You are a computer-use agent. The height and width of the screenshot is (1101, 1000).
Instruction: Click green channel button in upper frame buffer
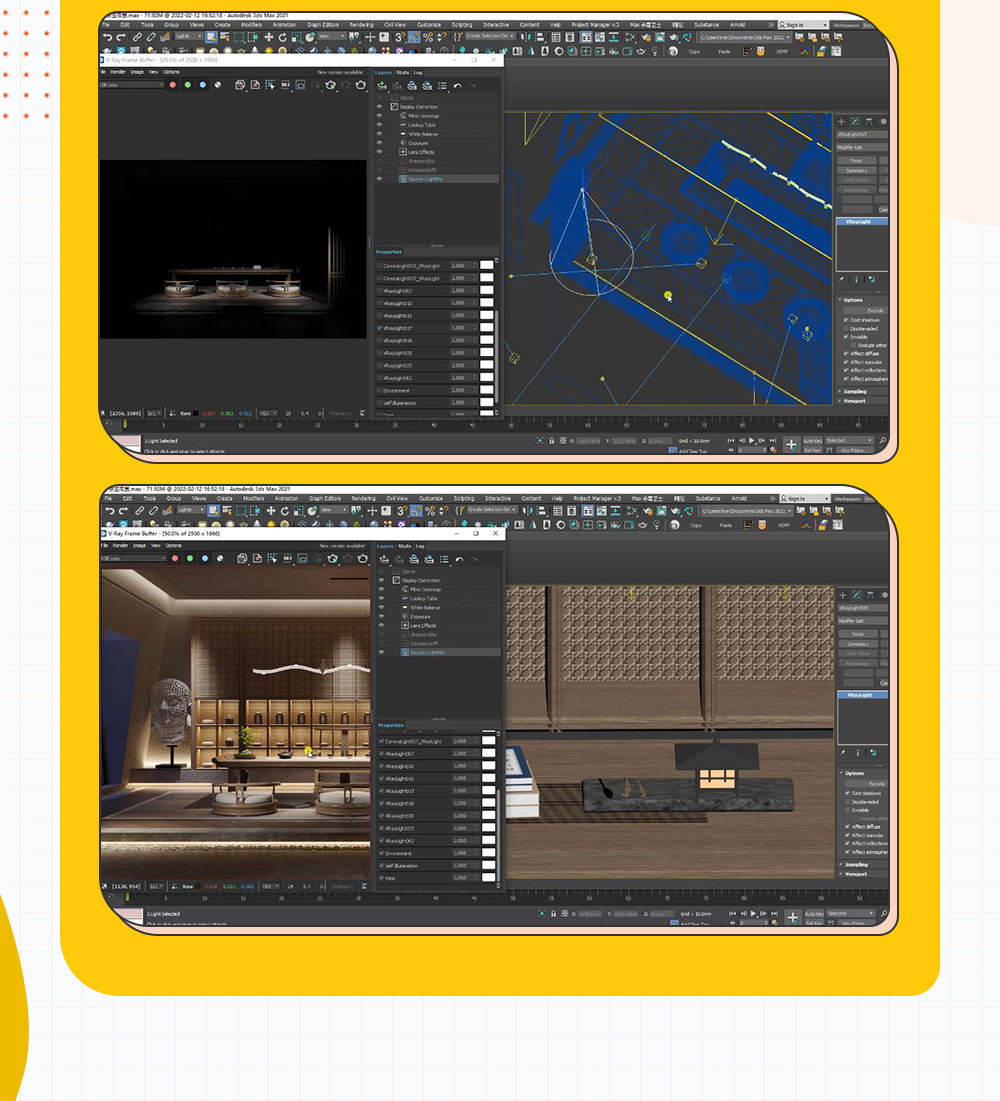tap(188, 85)
